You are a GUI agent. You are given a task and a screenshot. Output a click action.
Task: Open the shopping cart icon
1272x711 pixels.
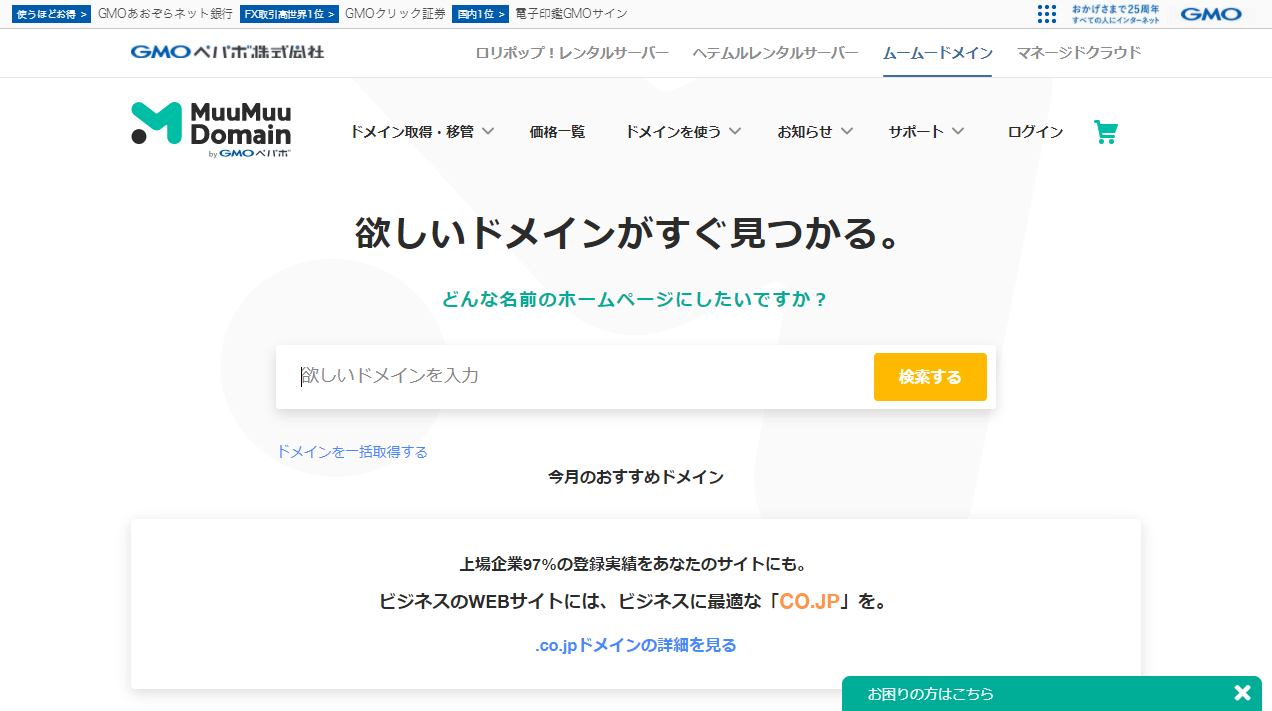coord(1105,132)
